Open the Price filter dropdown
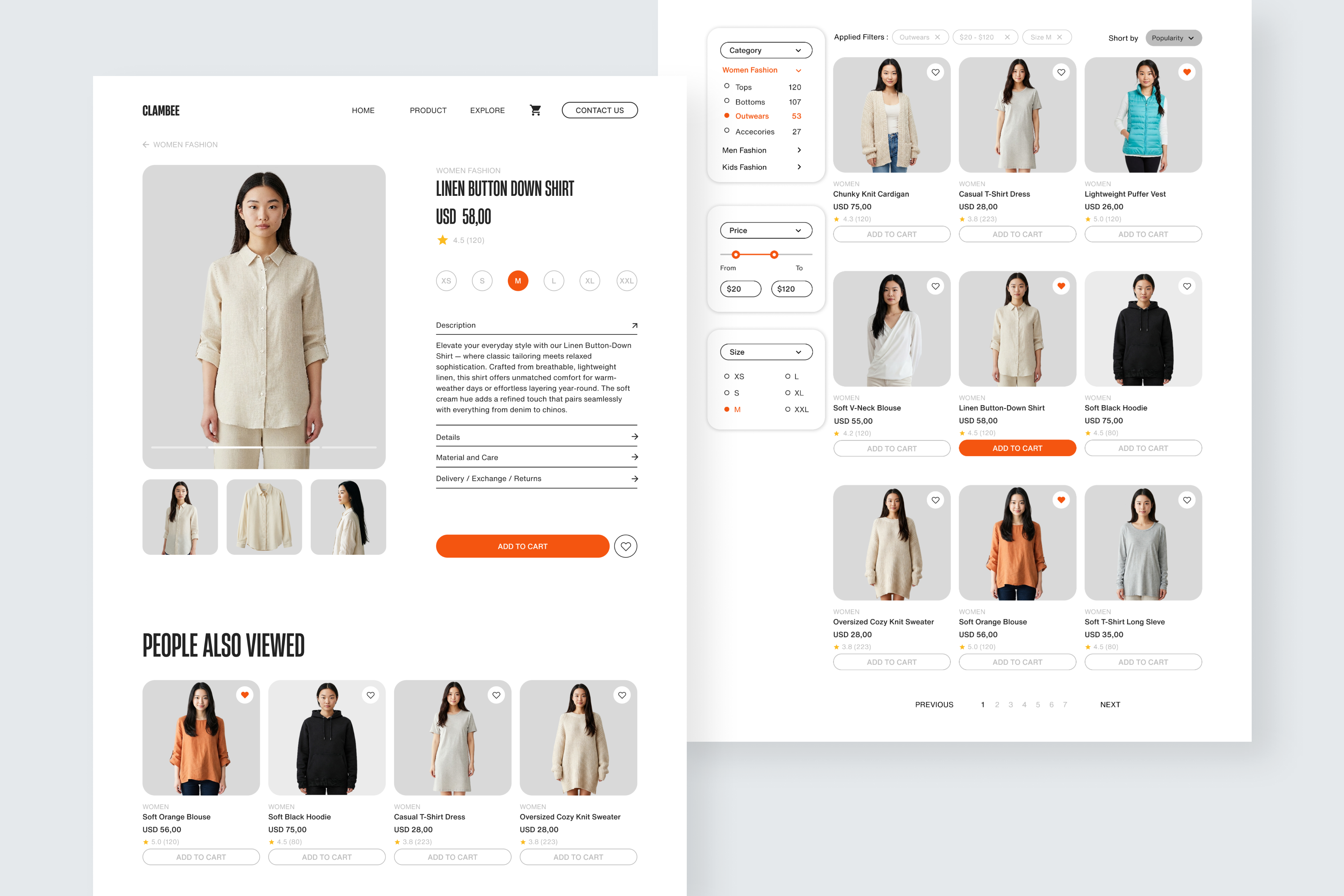Viewport: 1344px width, 896px height. (766, 230)
